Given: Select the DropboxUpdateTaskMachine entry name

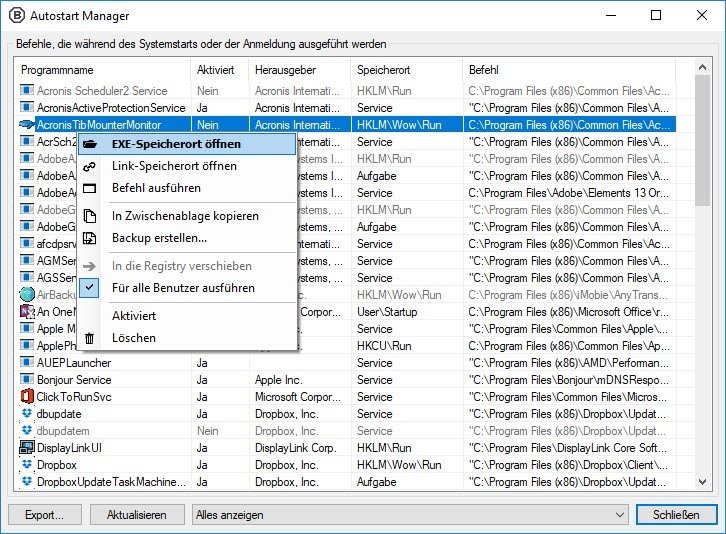Looking at the screenshot, I should point(111,482).
